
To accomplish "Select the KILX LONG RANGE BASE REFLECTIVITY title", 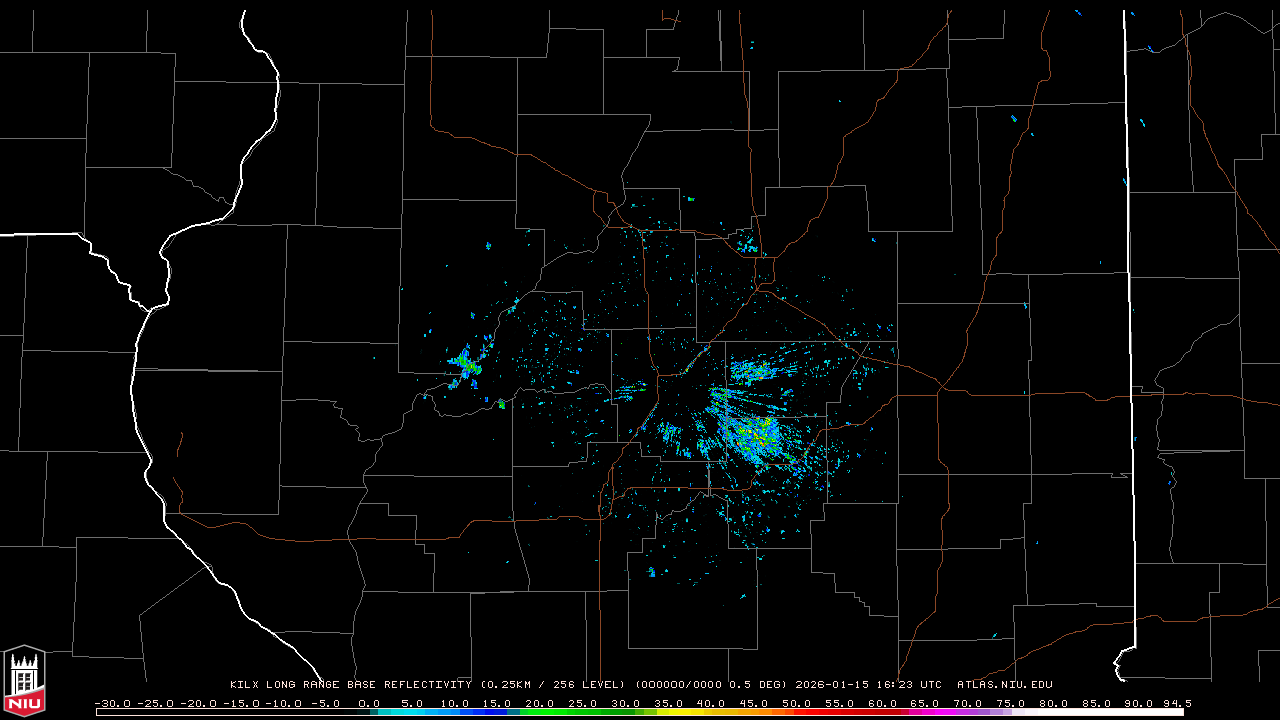I will (x=351, y=685).
